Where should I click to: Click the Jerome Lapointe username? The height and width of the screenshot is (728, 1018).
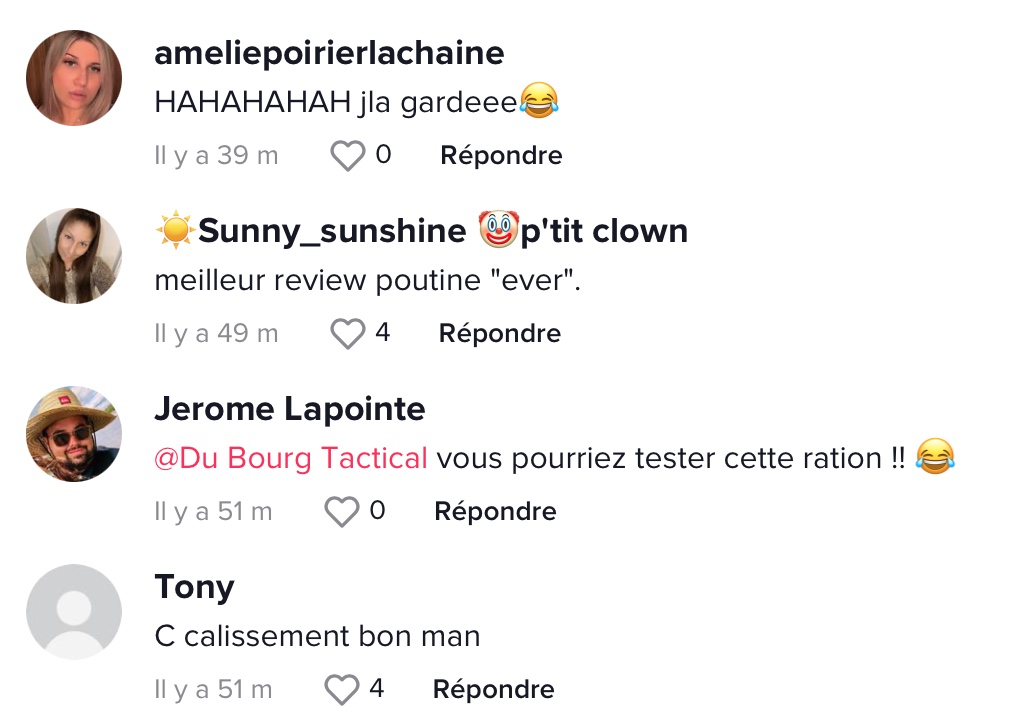point(290,409)
